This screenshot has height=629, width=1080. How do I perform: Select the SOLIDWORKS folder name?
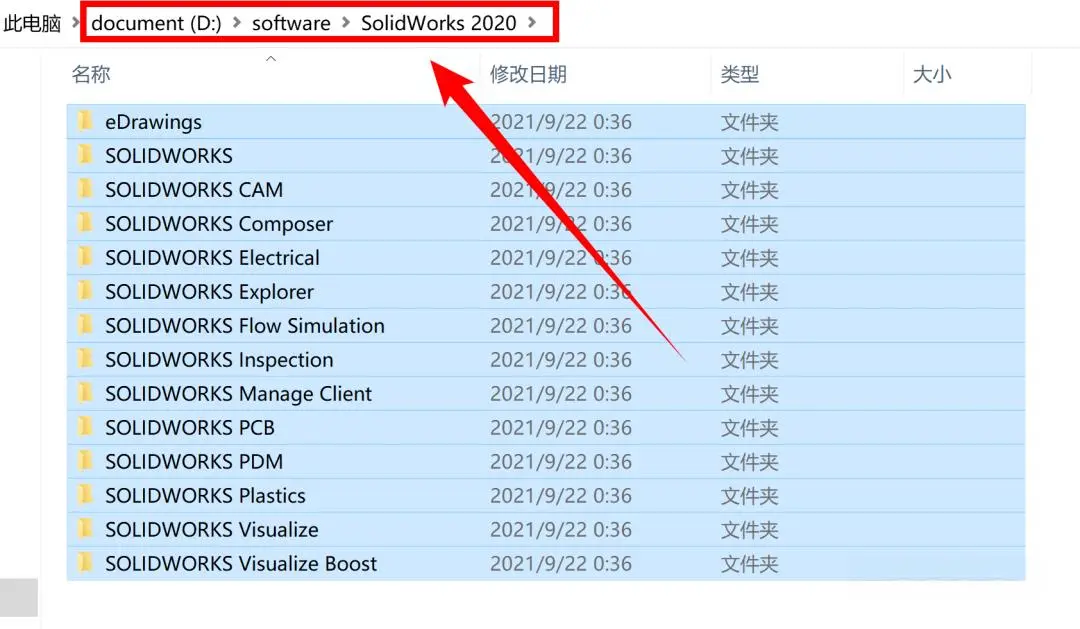[x=169, y=156]
